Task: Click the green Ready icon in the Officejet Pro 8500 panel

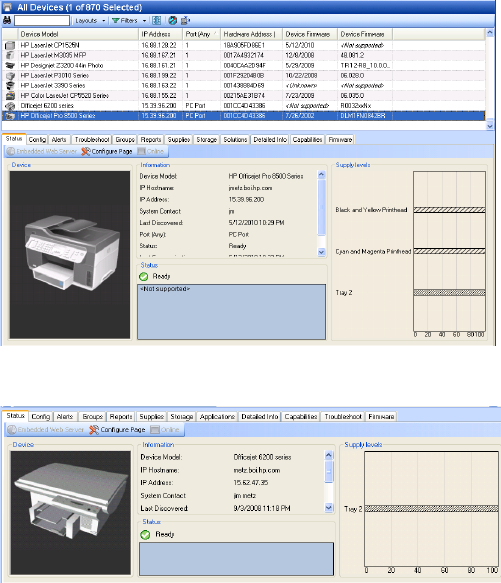Action: click(144, 277)
